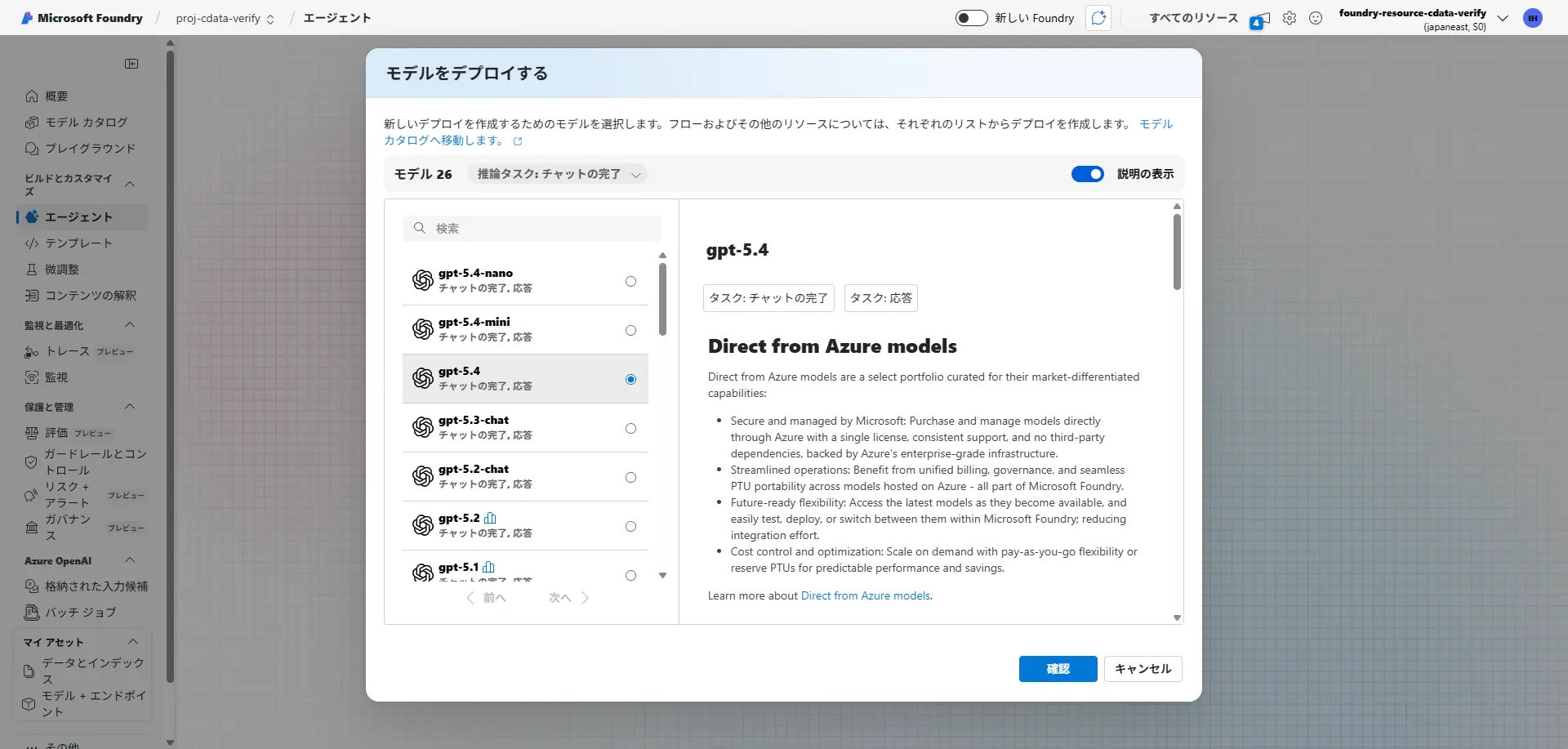Select the gpt-5.2-chat radio button
Screen dimensions: 1568x749
630,477
